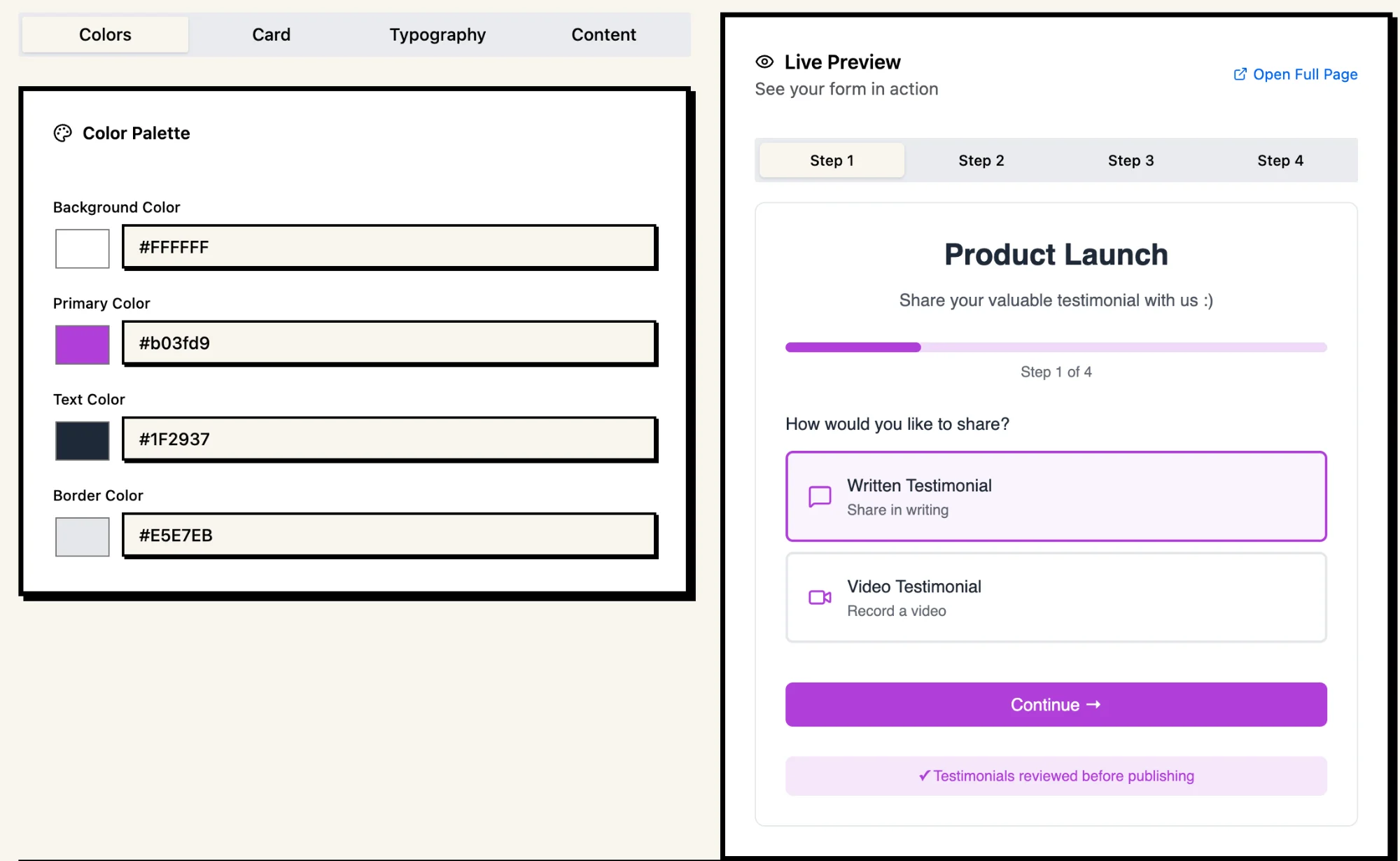Jump to Step 3 preview

coord(1130,160)
